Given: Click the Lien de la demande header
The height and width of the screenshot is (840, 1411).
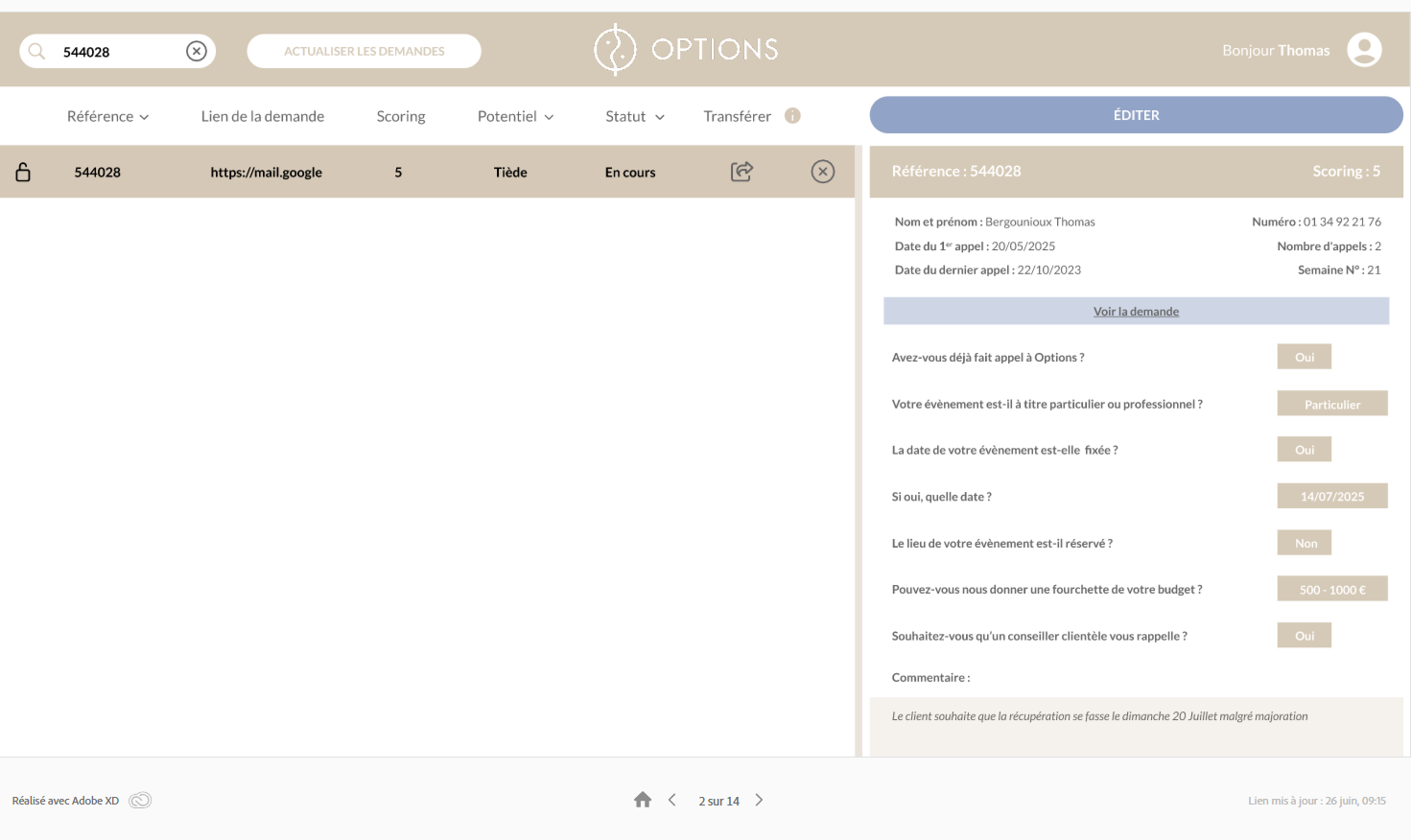Looking at the screenshot, I should point(263,117).
